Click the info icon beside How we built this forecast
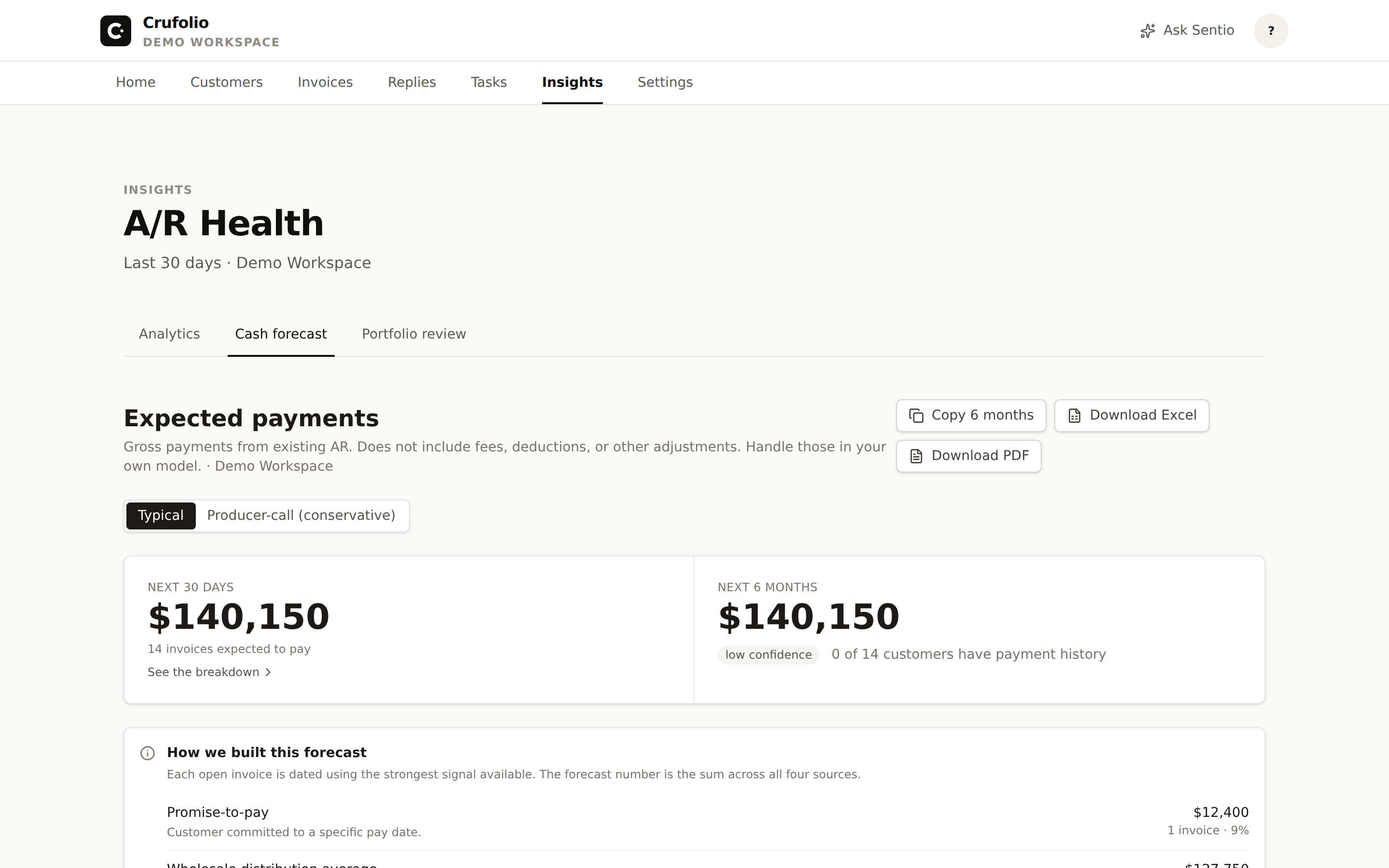Viewport: 1389px width, 868px height. pos(148,753)
